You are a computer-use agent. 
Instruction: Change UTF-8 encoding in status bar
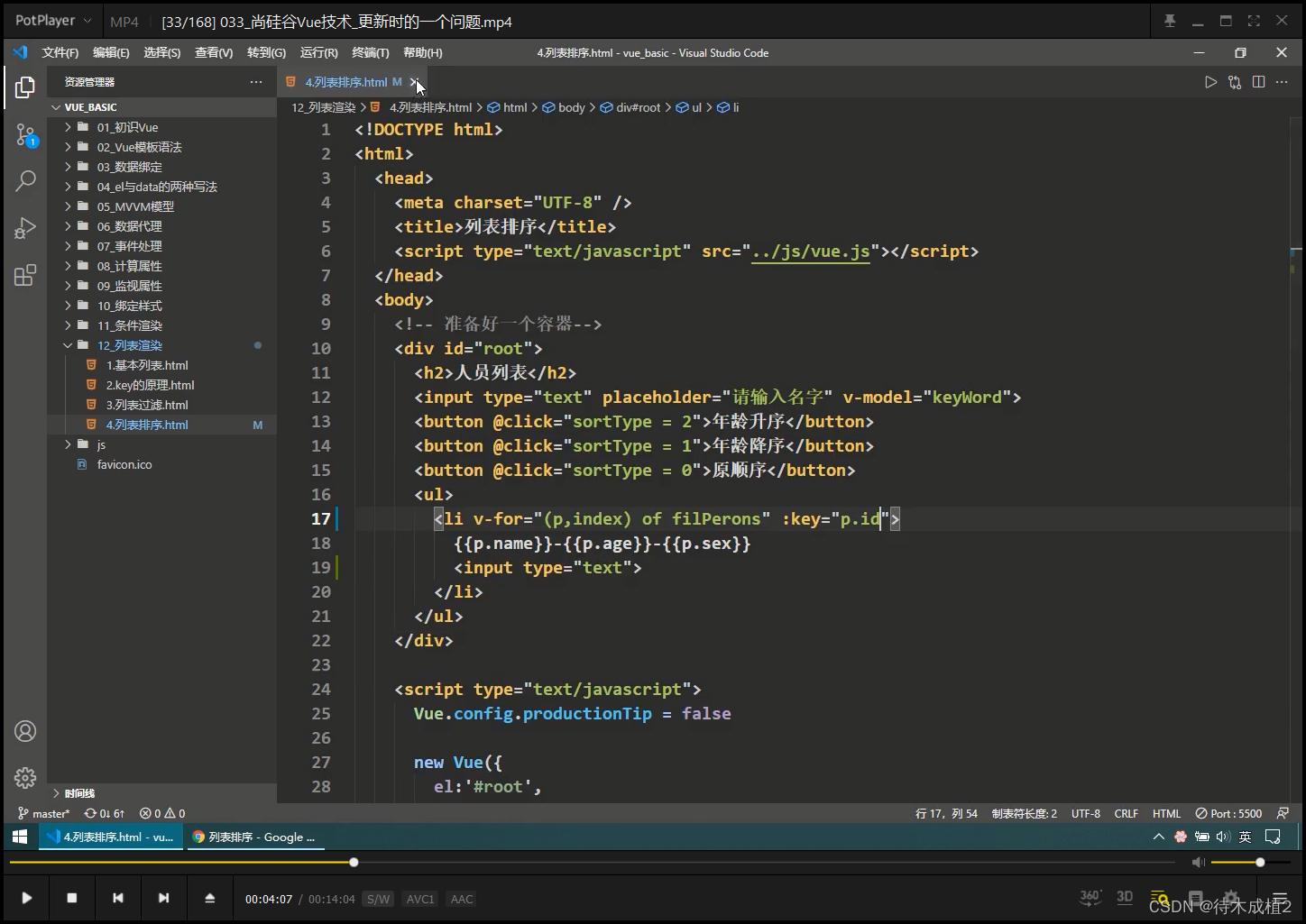click(1085, 813)
